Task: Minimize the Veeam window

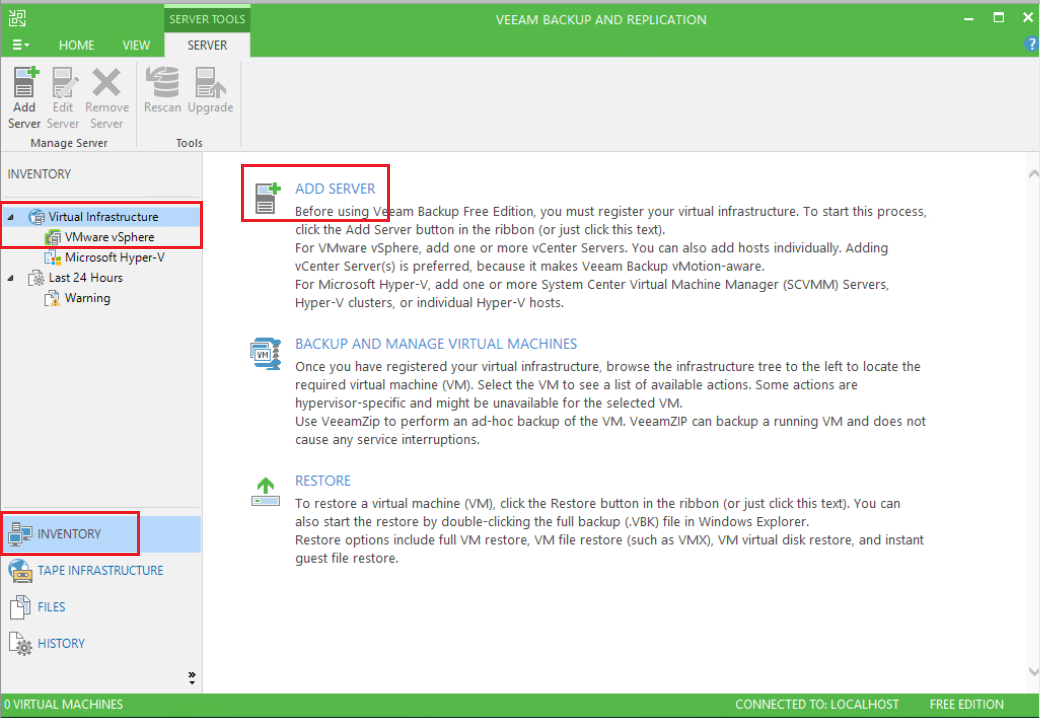Action: [968, 18]
